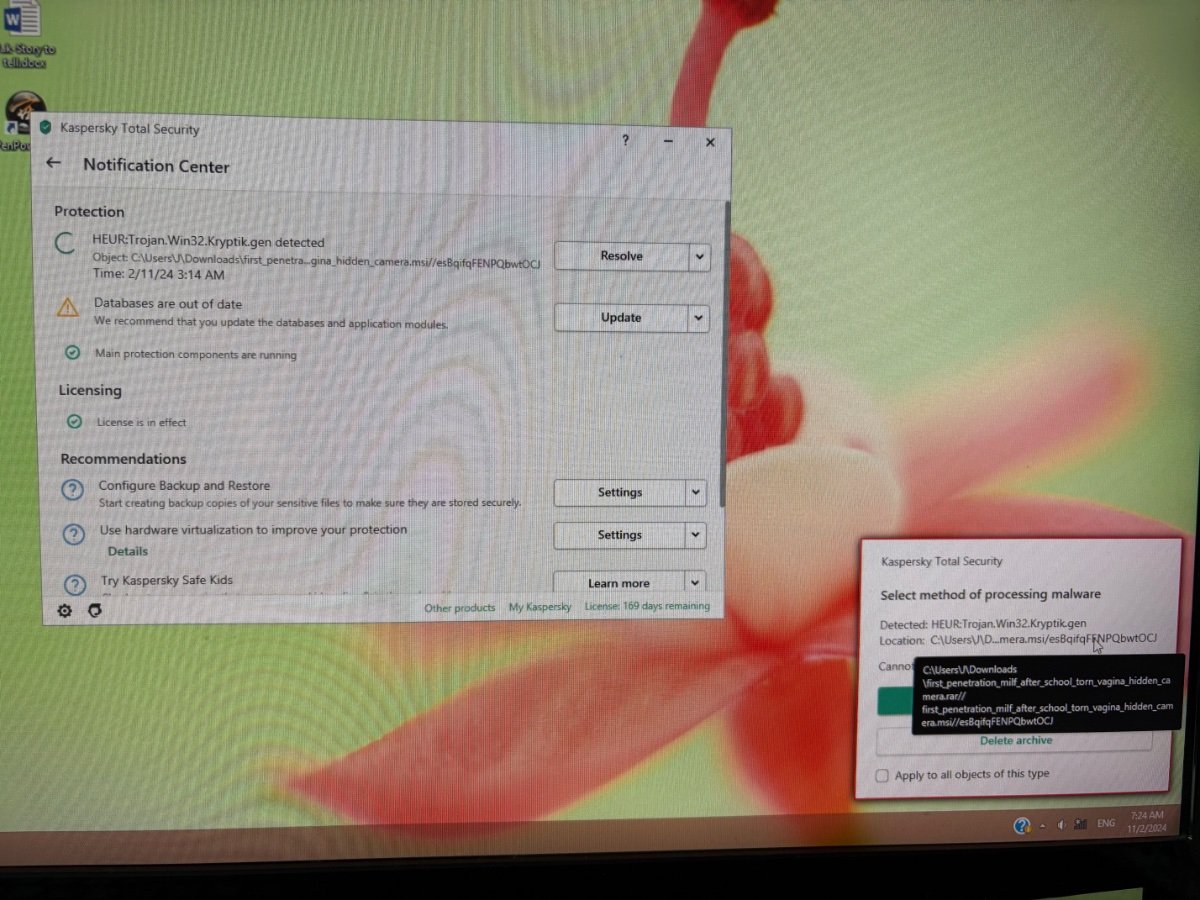This screenshot has width=1200, height=900.
Task: Click License: 169 days remaining link
Action: [647, 606]
